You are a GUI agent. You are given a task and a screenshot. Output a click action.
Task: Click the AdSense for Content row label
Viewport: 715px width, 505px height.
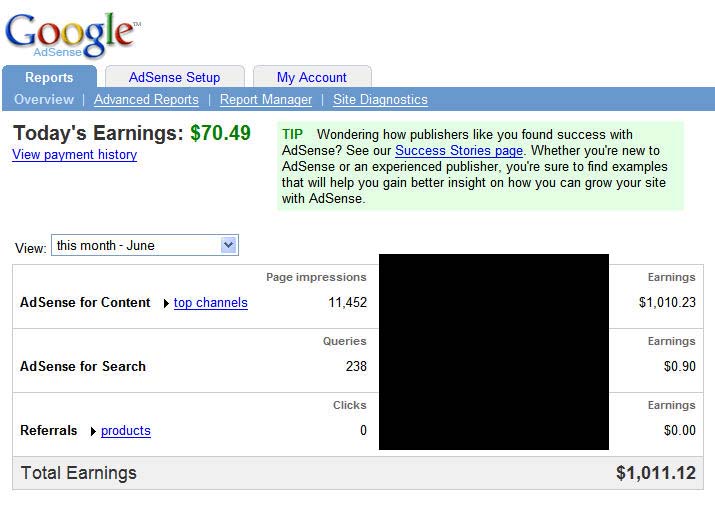pos(85,302)
